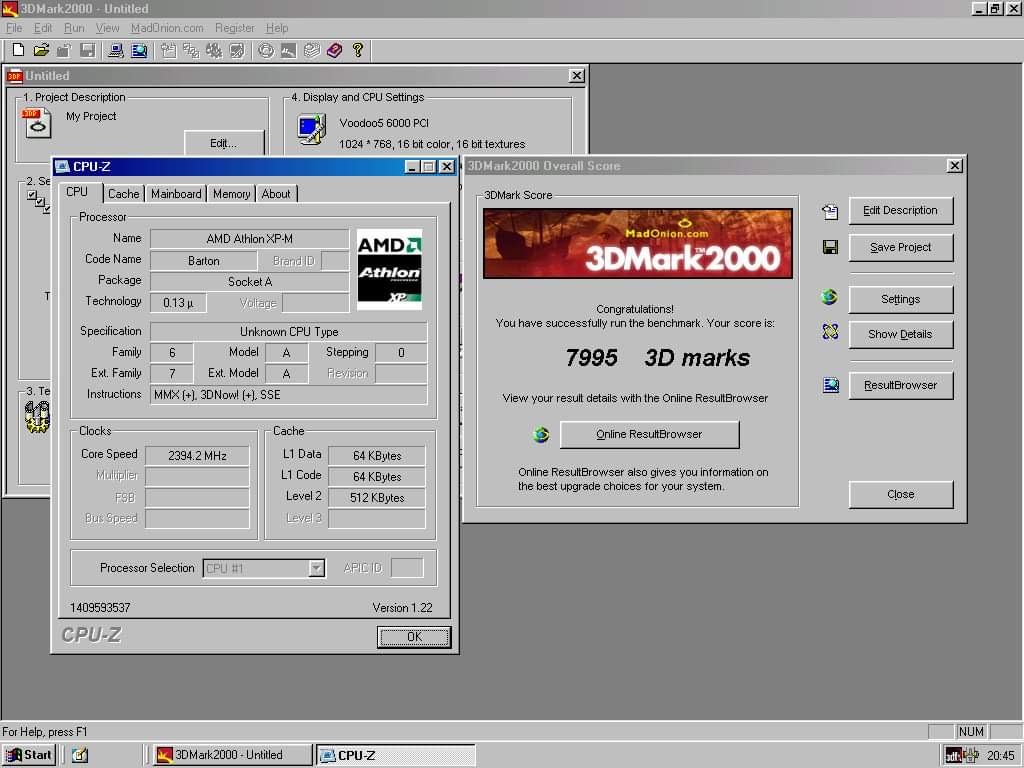Click the monitor icon beside Voodoo5 6000 PCI
This screenshot has height=768, width=1024.
(312, 129)
